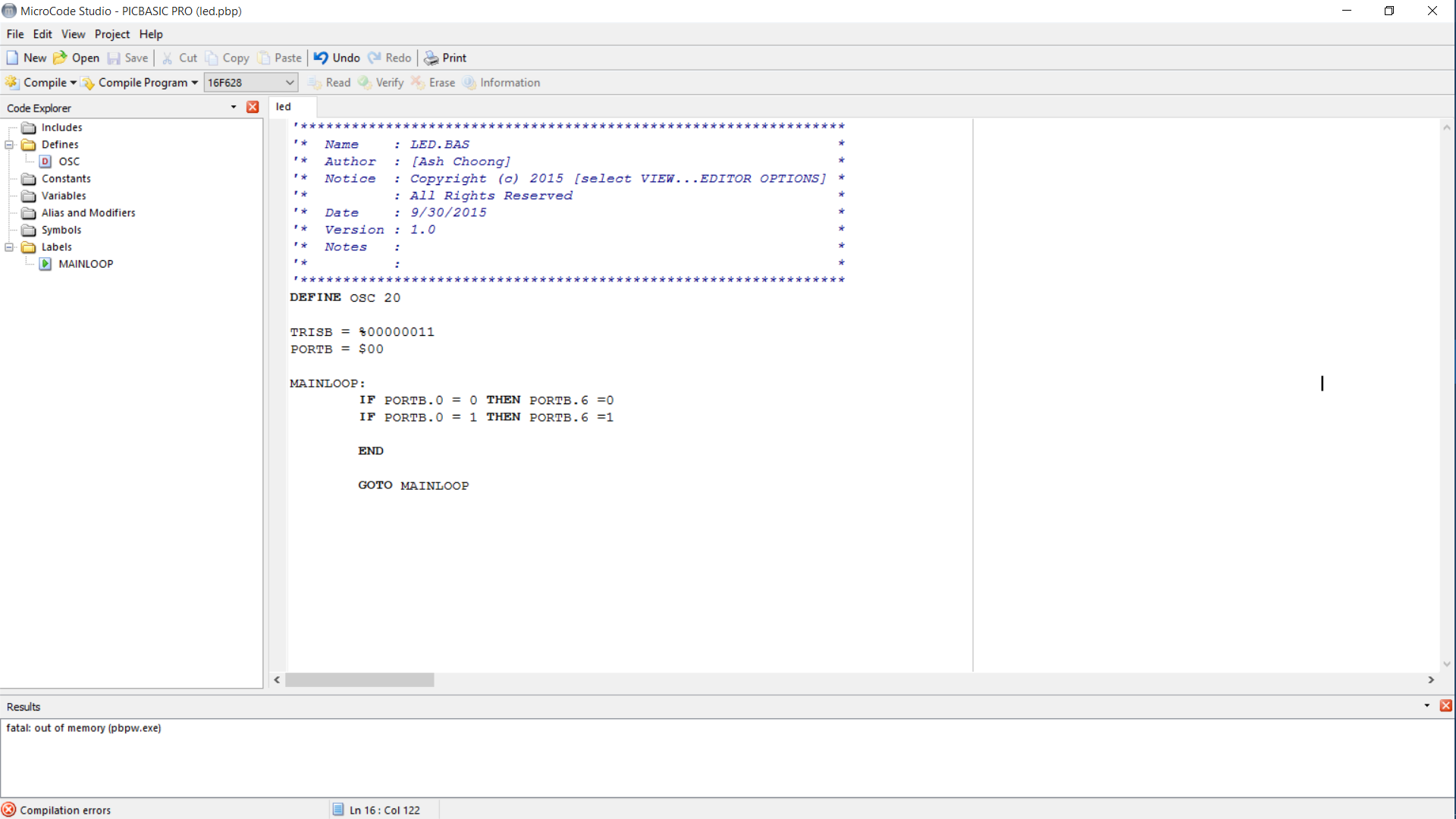Image resolution: width=1456 pixels, height=819 pixels.
Task: Click the New file icon
Action: [x=12, y=57]
